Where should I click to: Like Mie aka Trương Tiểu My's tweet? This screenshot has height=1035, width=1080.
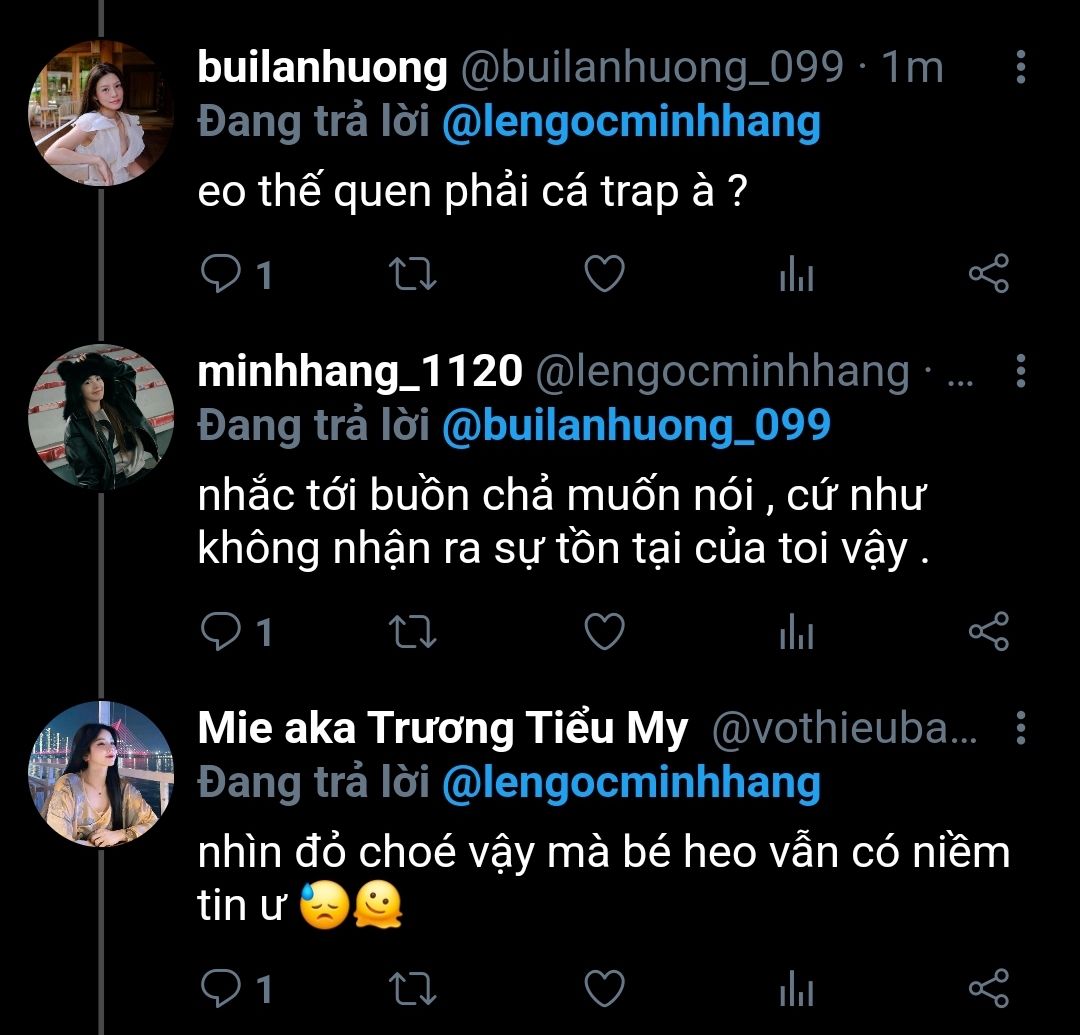604,988
